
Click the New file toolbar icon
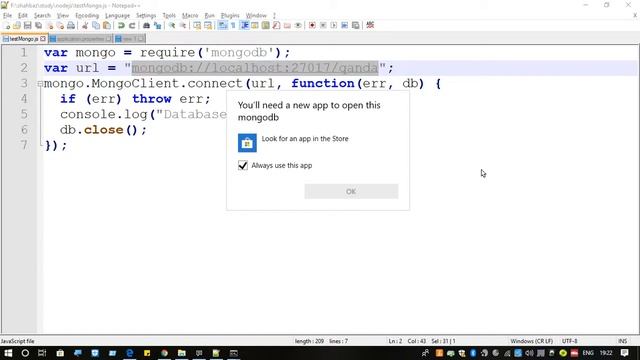tap(7, 25)
